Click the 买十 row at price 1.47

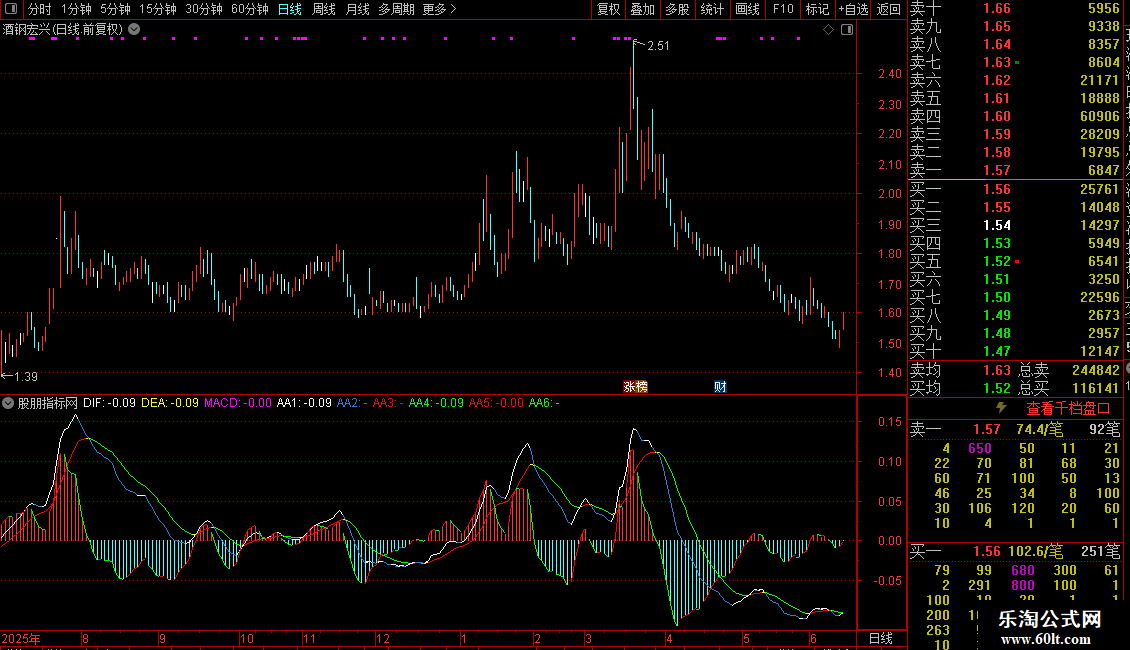[1015, 352]
